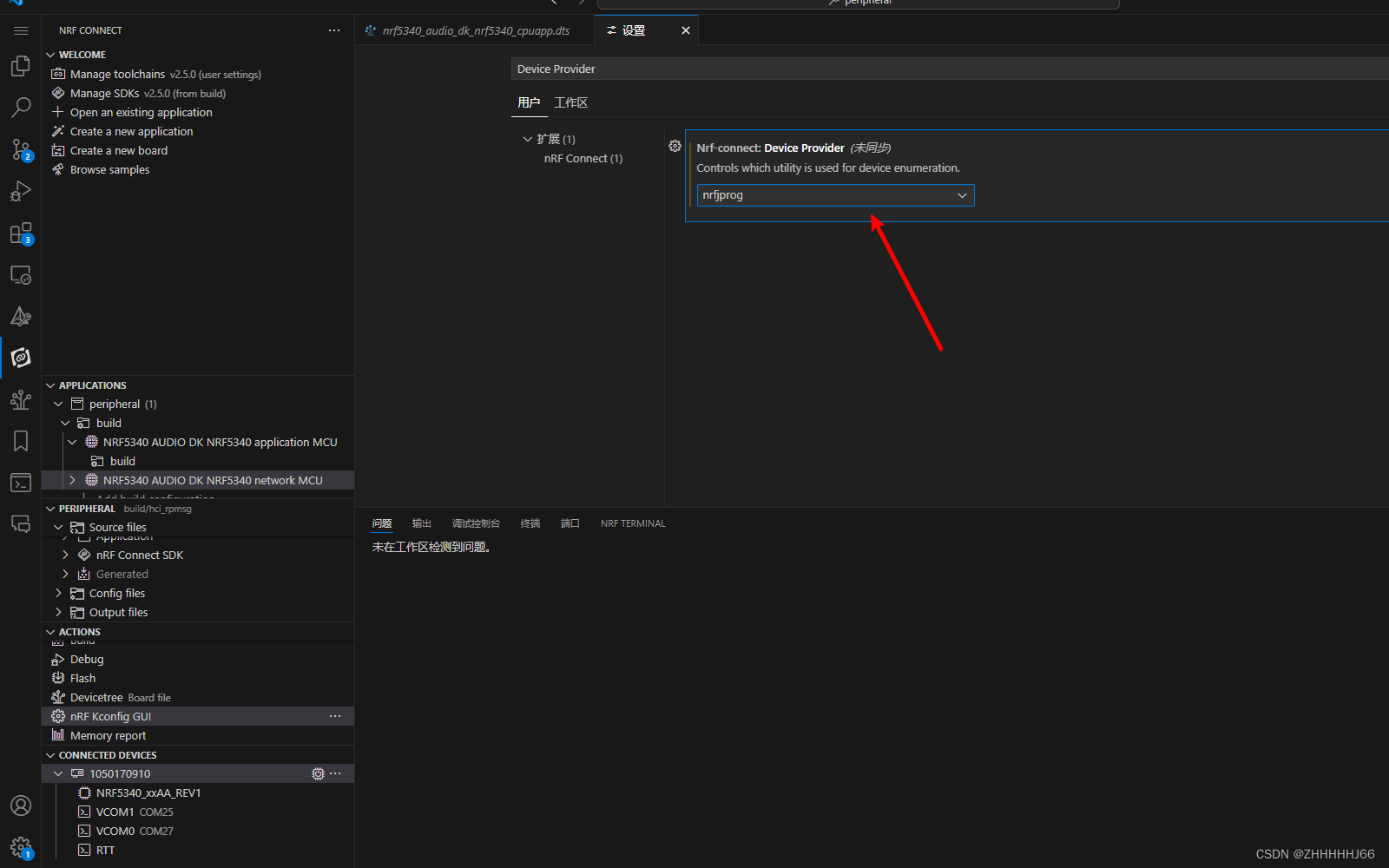Expand NRF5340 AUDIO DK network MCU node
1389x868 pixels.
click(72, 480)
